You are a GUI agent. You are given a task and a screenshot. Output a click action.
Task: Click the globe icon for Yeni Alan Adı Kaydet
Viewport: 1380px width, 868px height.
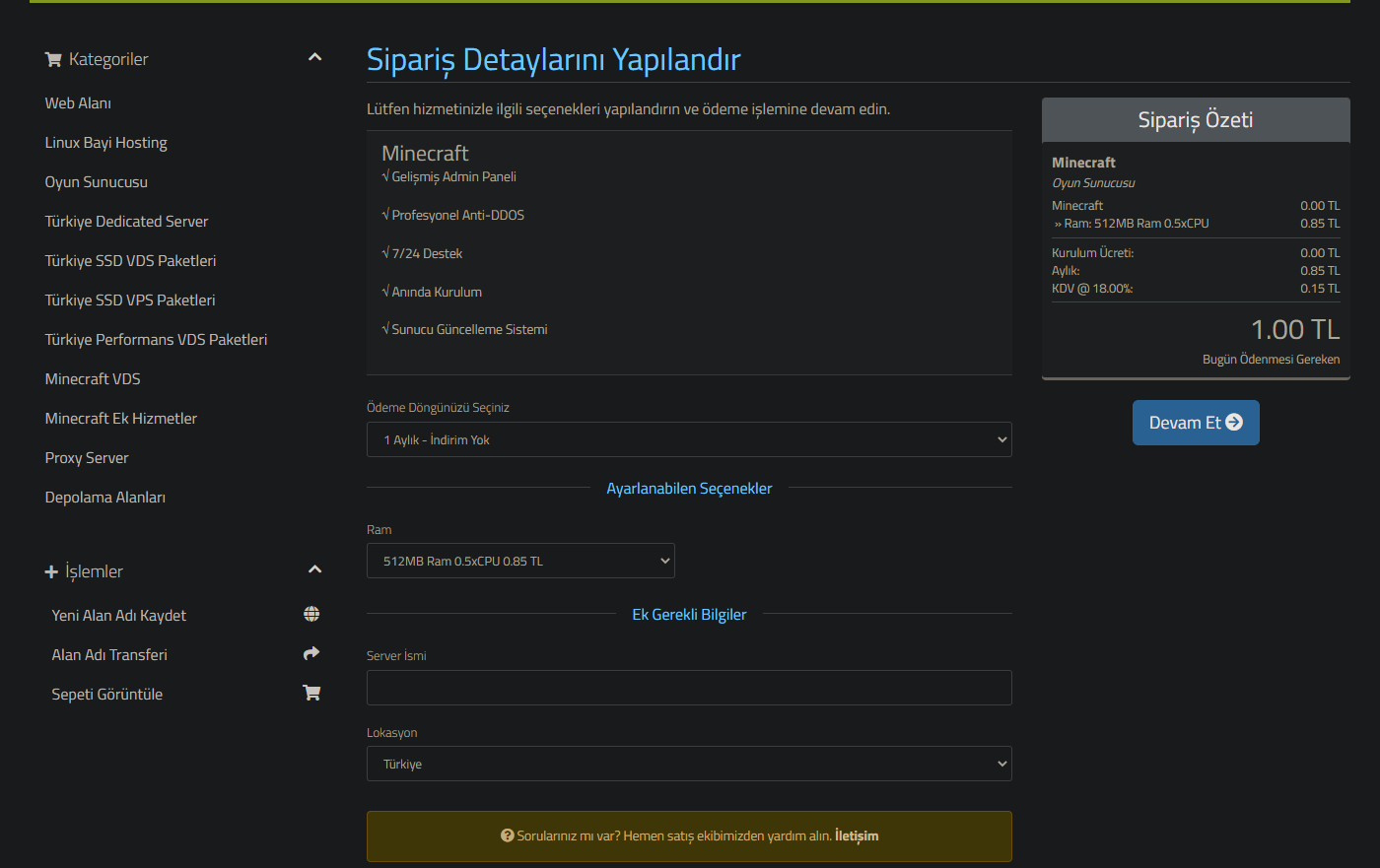click(x=311, y=614)
